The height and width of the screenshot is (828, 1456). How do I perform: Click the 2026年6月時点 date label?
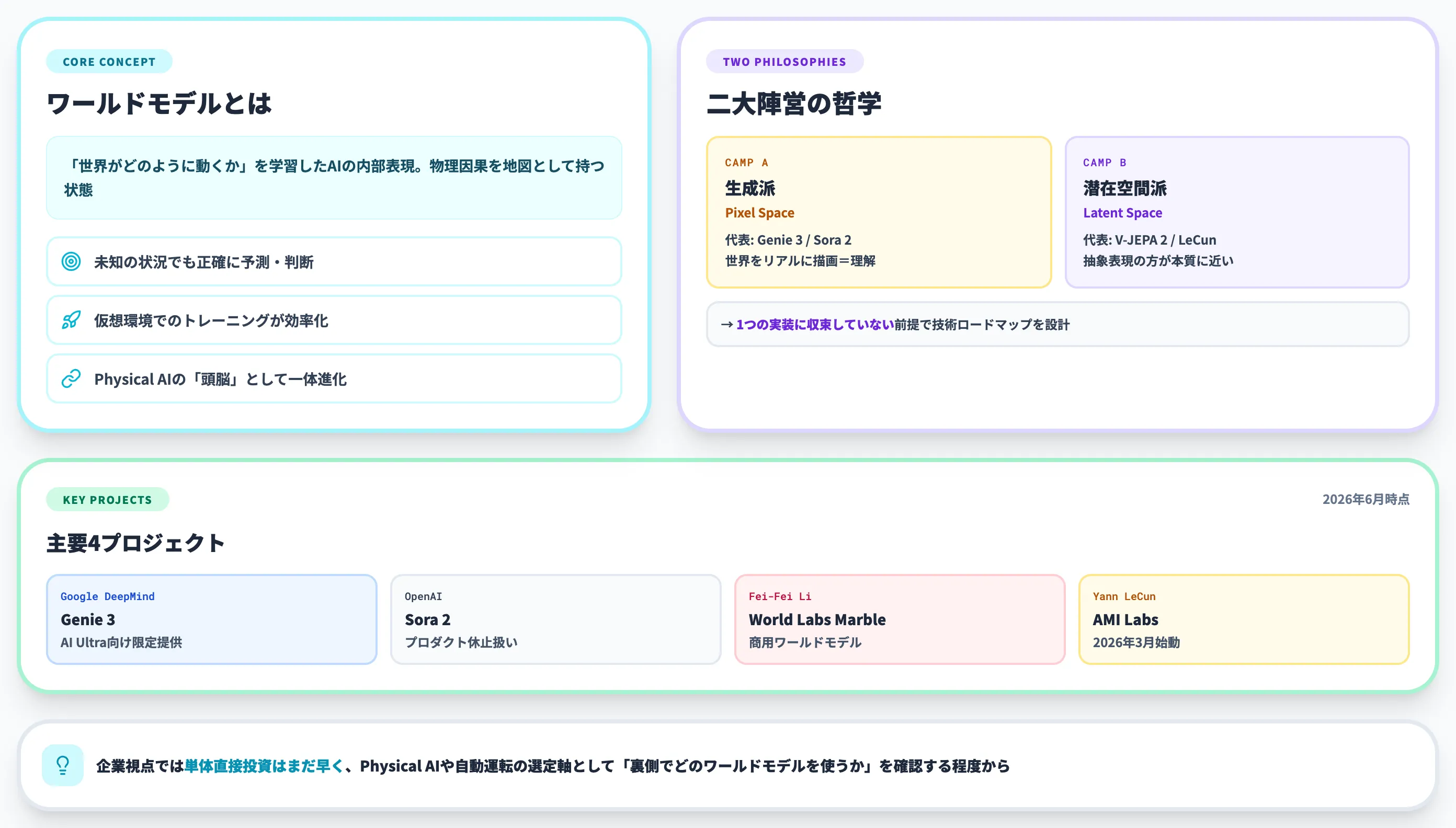(x=1366, y=499)
